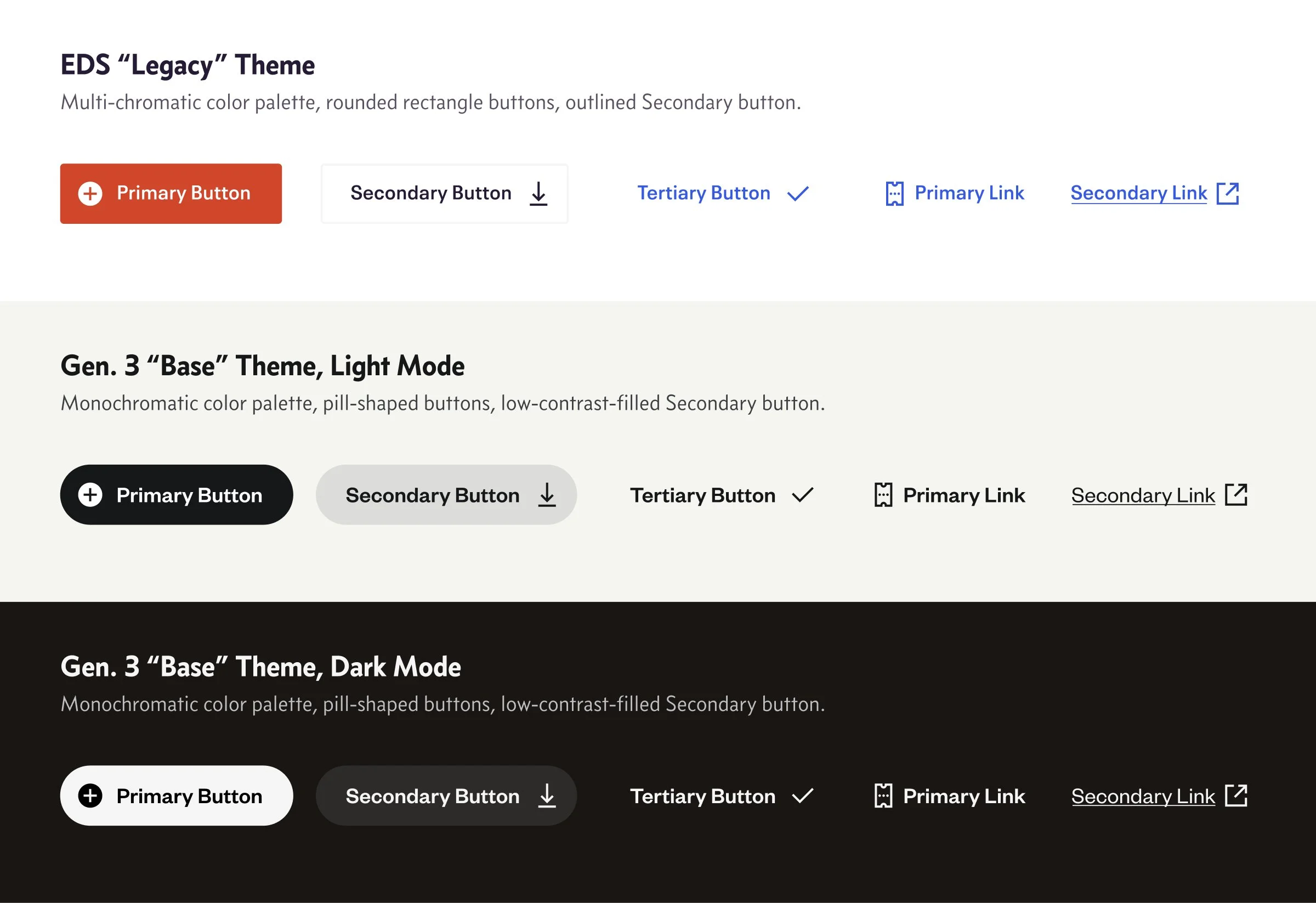Viewport: 1316px width, 903px height.
Task: Click the dark gray Secondary Button in Dark Mode
Action: pyautogui.click(x=446, y=796)
